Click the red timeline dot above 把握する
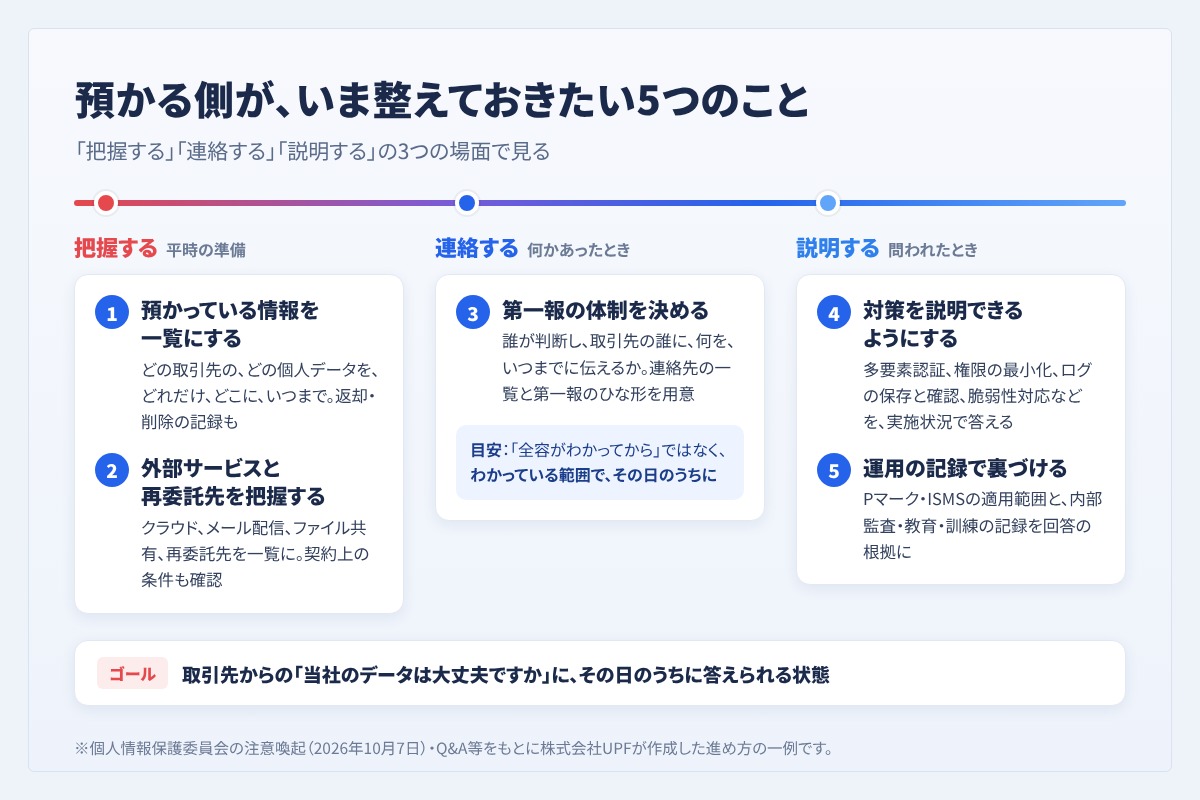 106,203
